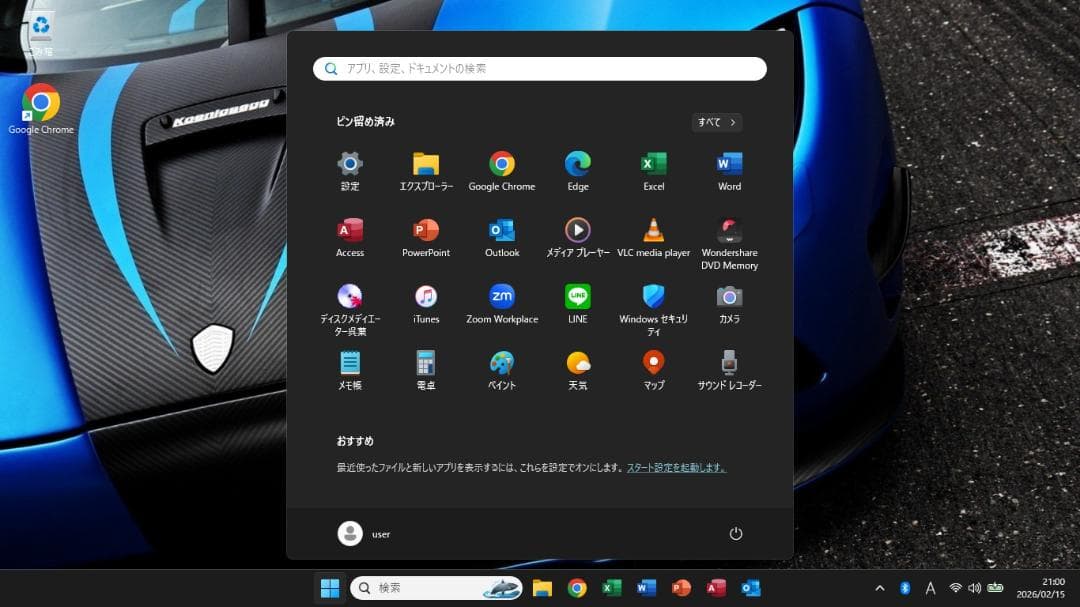The image size is (1080, 607).
Task: Open the power options button
Action: point(736,533)
